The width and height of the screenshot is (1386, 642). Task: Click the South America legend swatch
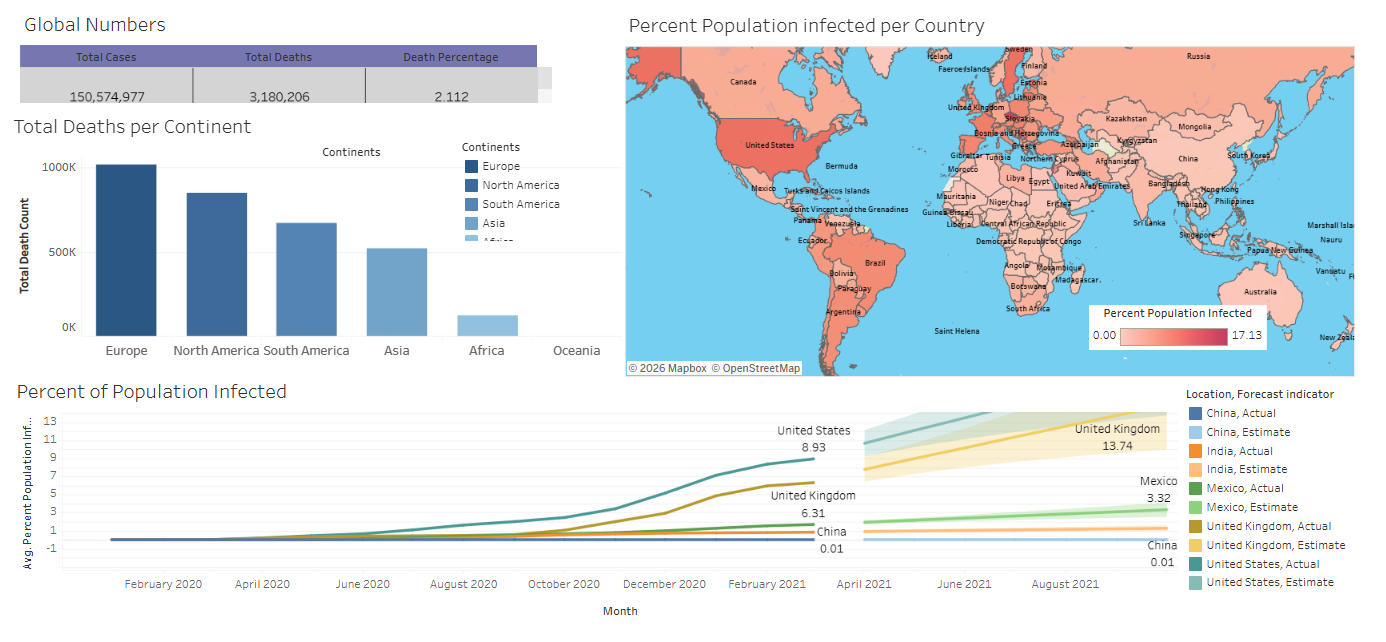pos(471,204)
